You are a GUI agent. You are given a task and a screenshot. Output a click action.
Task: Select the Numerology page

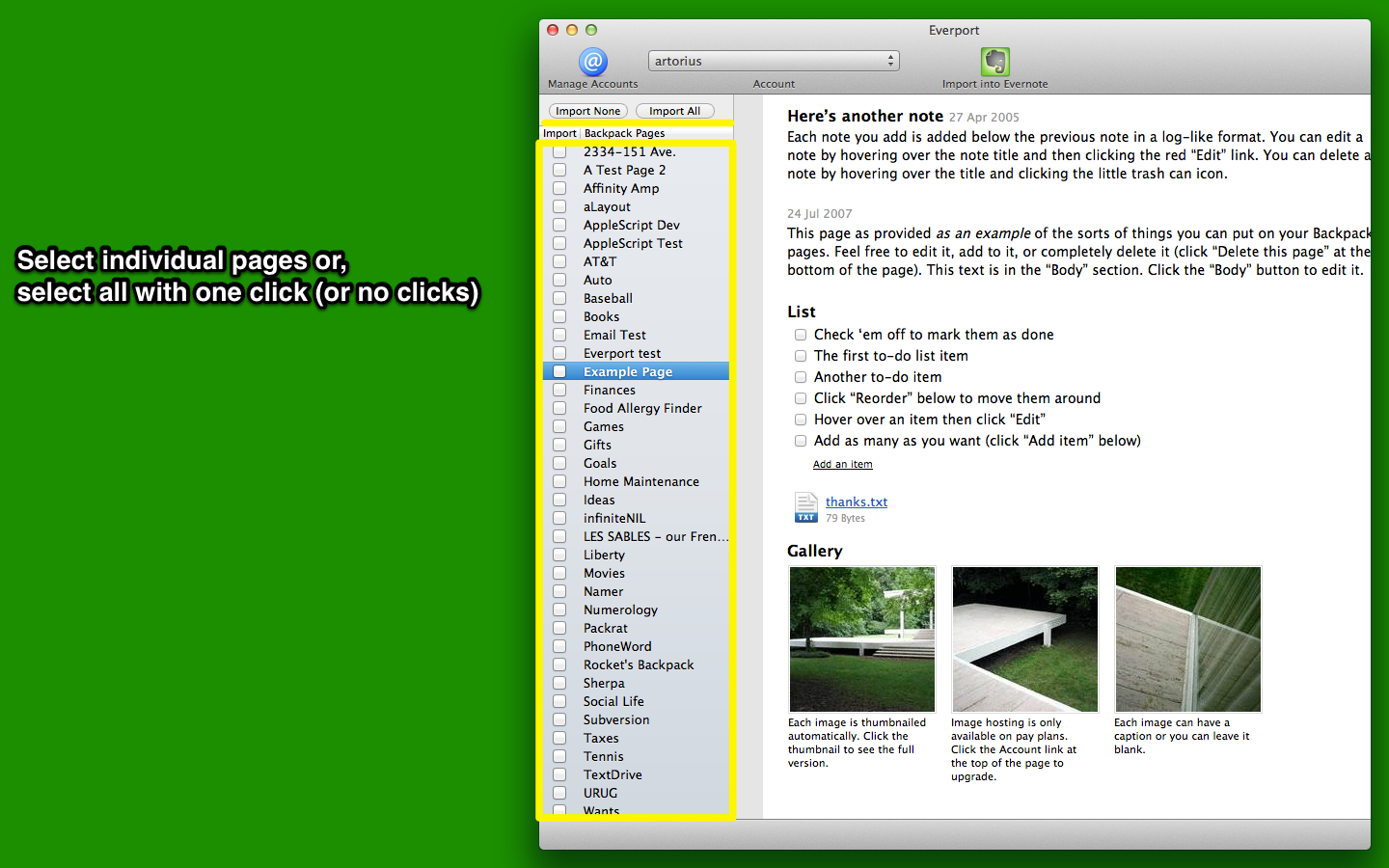tap(637, 610)
